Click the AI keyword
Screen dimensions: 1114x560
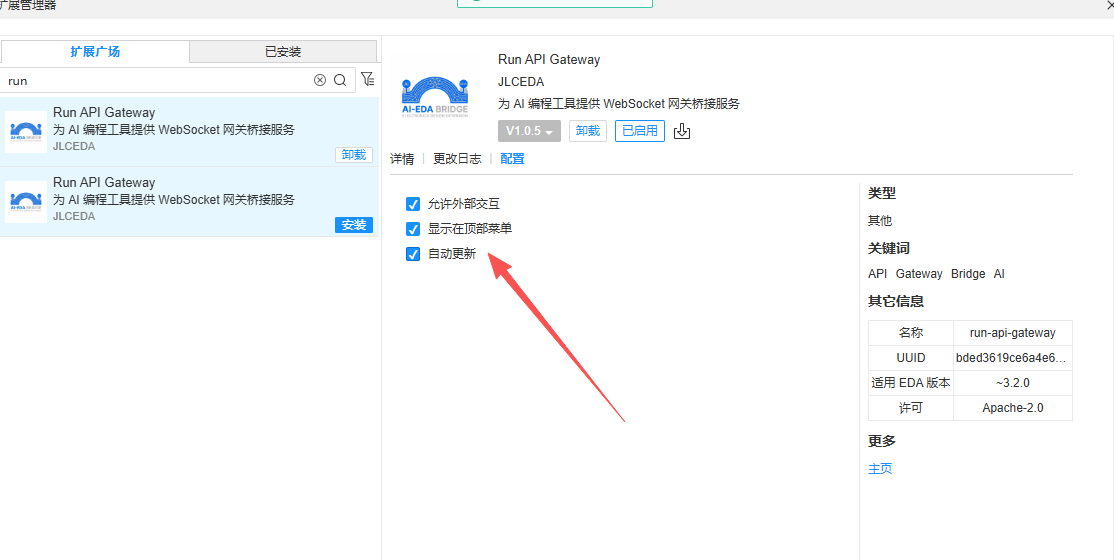[x=999, y=274]
